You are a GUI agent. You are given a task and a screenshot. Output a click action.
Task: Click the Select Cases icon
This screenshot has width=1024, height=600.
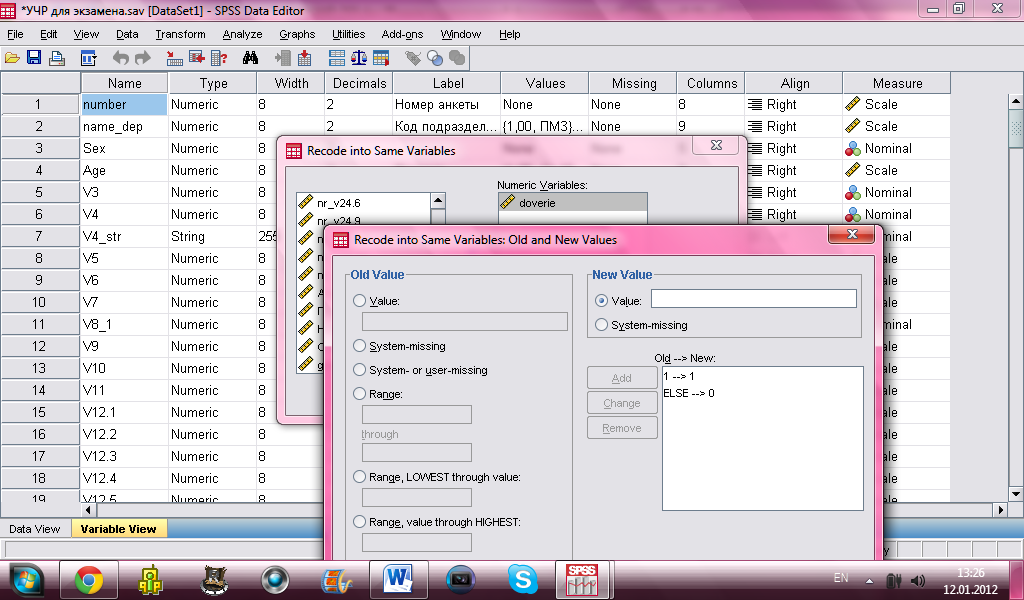click(x=381, y=58)
